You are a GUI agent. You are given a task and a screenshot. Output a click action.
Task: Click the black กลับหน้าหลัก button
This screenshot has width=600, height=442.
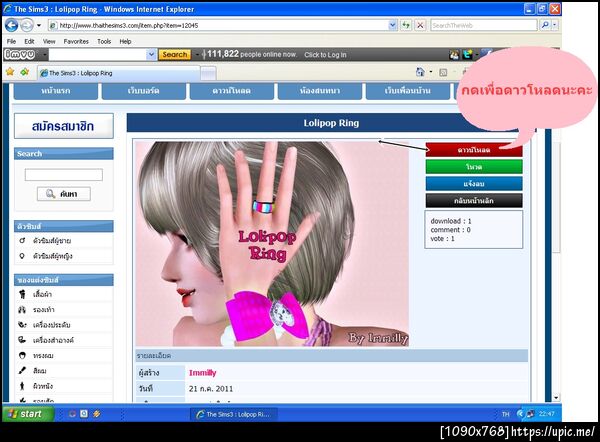click(474, 201)
